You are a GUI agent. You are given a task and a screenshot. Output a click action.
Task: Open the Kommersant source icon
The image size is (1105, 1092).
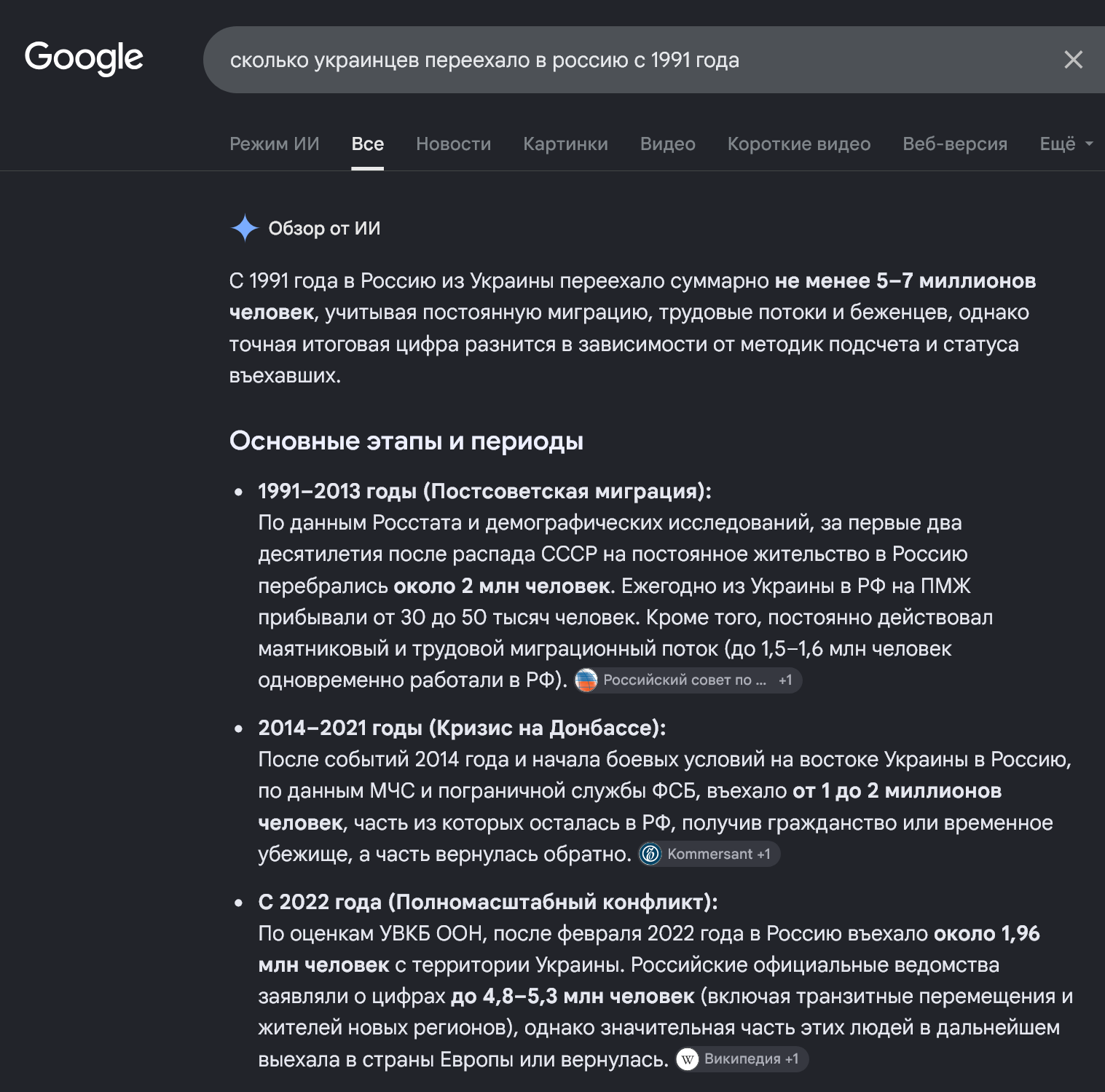650,854
